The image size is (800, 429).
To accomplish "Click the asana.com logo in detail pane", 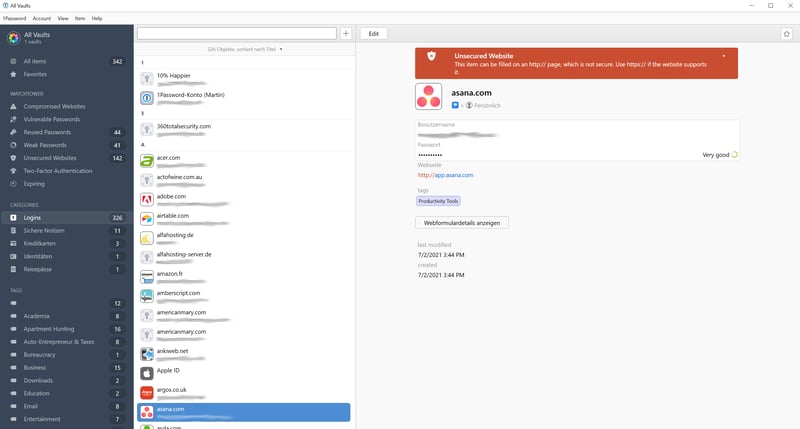I will click(428, 97).
